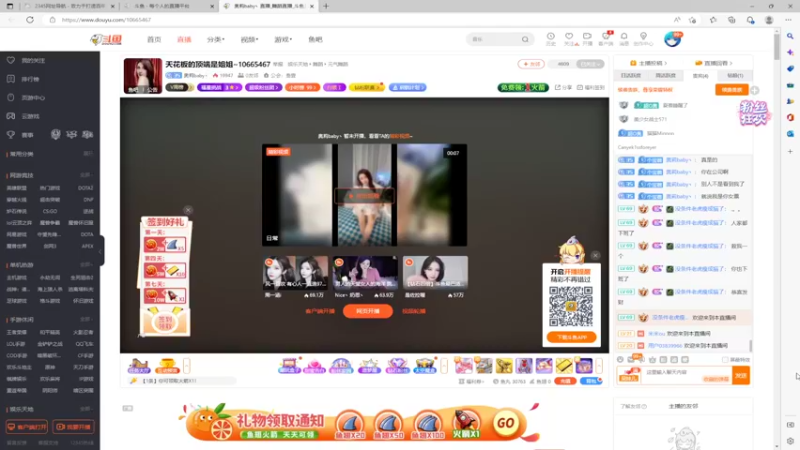
Task: Click the plus circle icon in chat panel
Action: click(755, 90)
